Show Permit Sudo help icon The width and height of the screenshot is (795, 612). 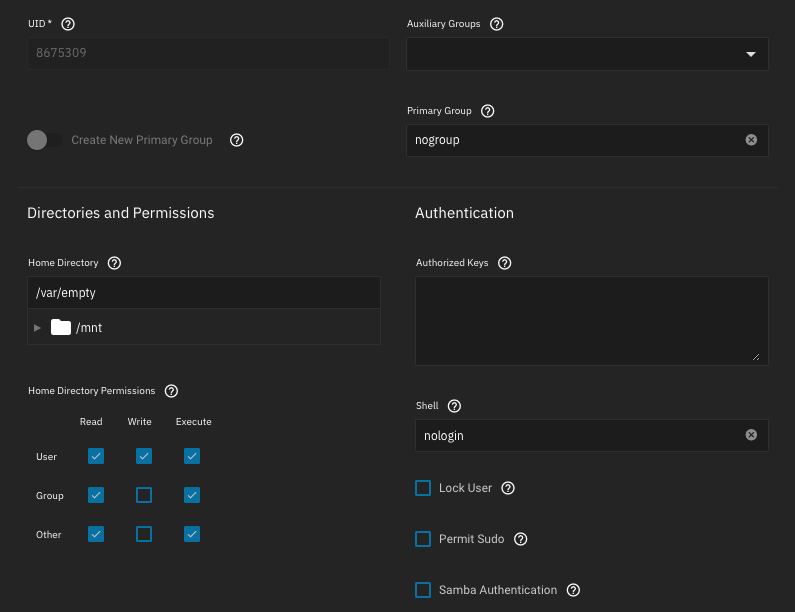[521, 539]
